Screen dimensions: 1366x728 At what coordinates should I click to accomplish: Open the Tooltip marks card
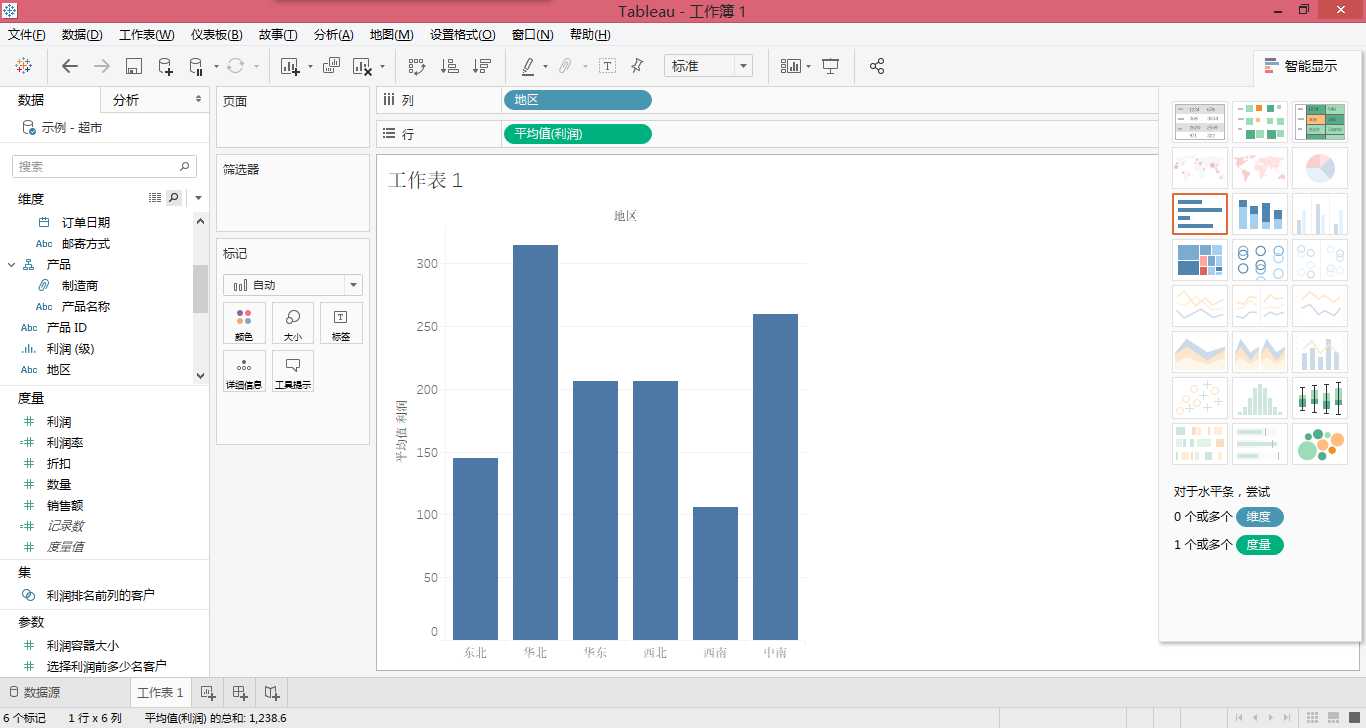(293, 371)
